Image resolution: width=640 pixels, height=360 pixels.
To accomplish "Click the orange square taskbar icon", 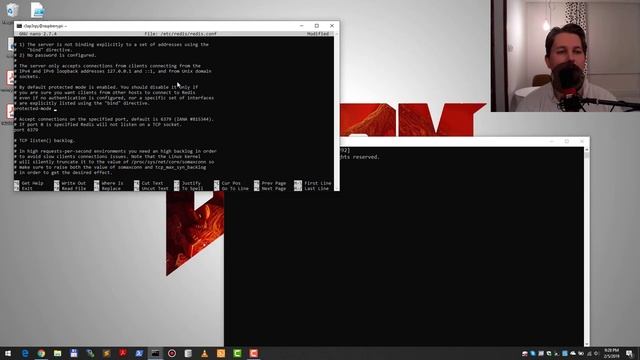I will pyautogui.click(x=221, y=353).
